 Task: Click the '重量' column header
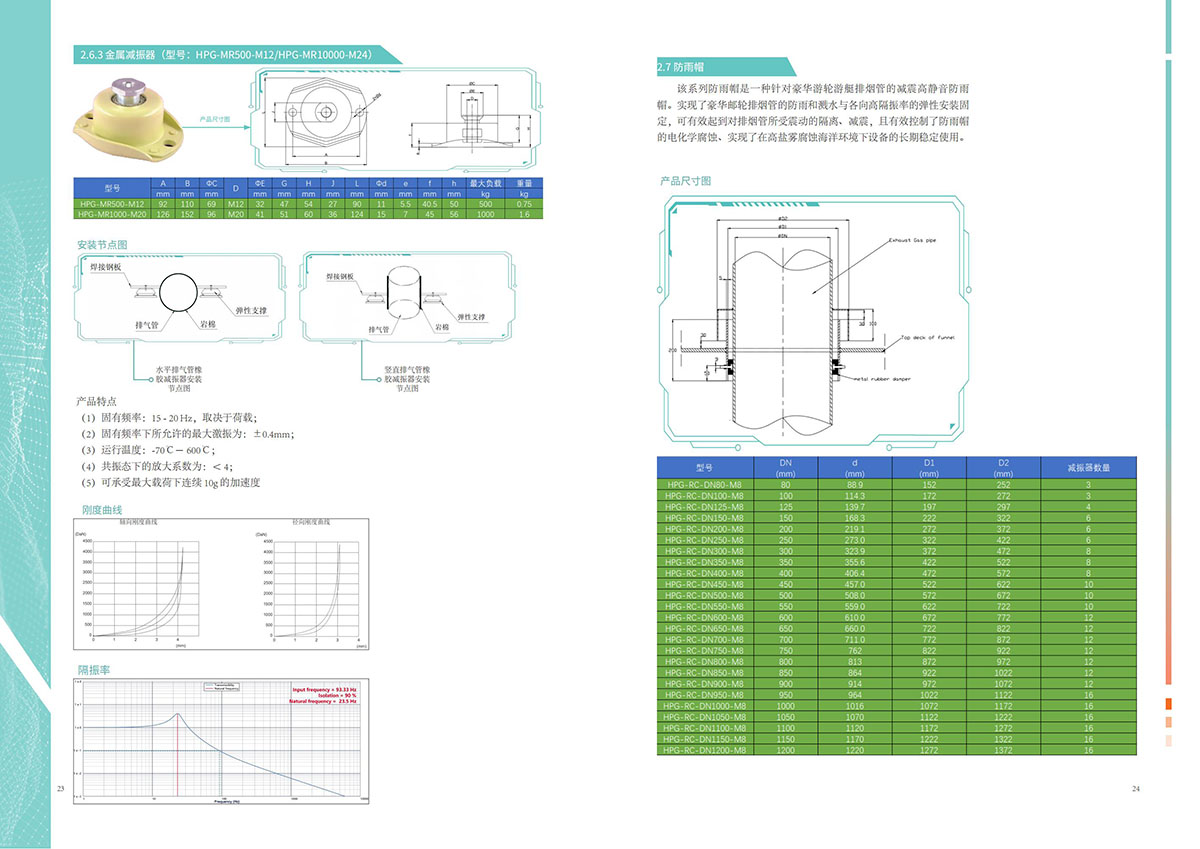pyautogui.click(x=524, y=184)
